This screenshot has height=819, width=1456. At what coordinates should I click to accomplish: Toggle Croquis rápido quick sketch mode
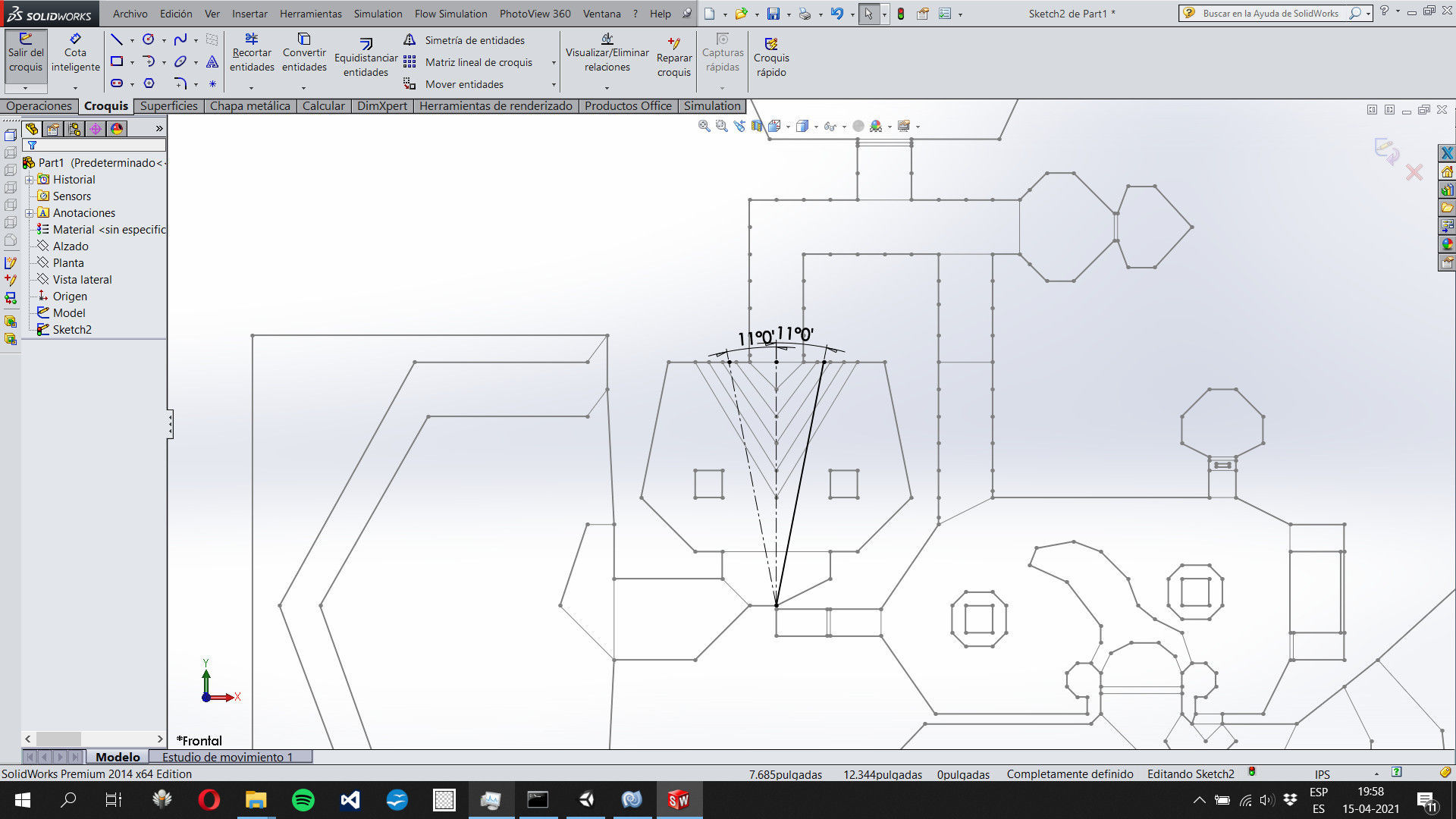point(771,58)
